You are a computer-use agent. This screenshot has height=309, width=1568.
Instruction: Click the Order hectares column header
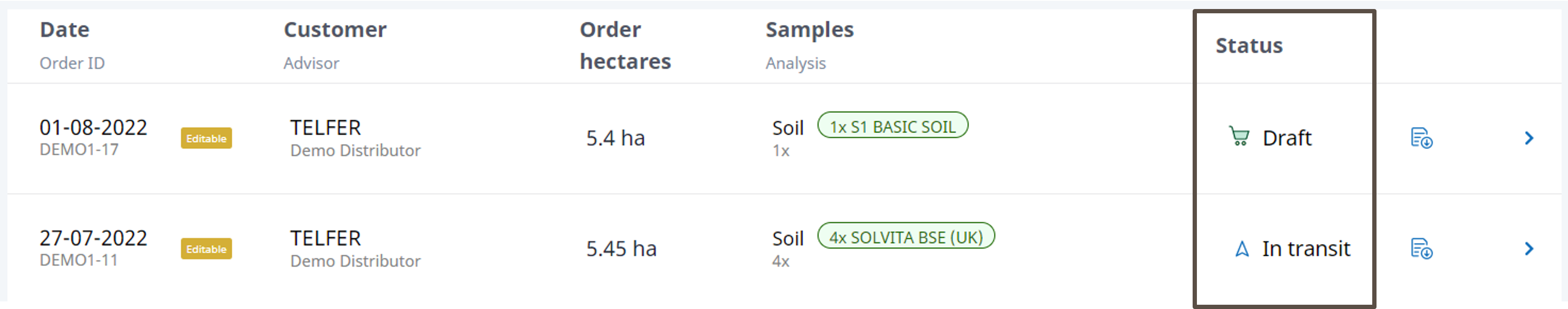point(625,46)
